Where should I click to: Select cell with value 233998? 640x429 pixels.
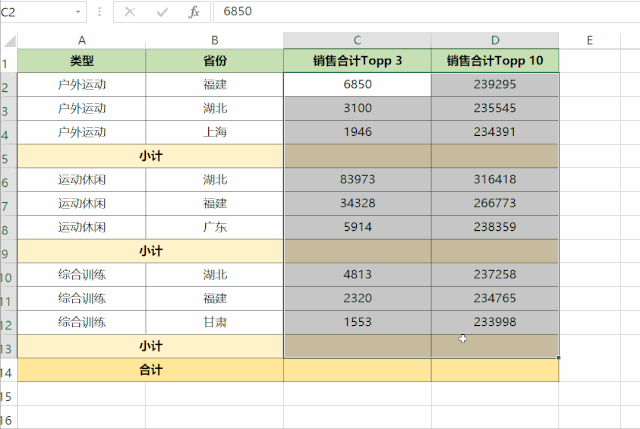click(x=495, y=322)
